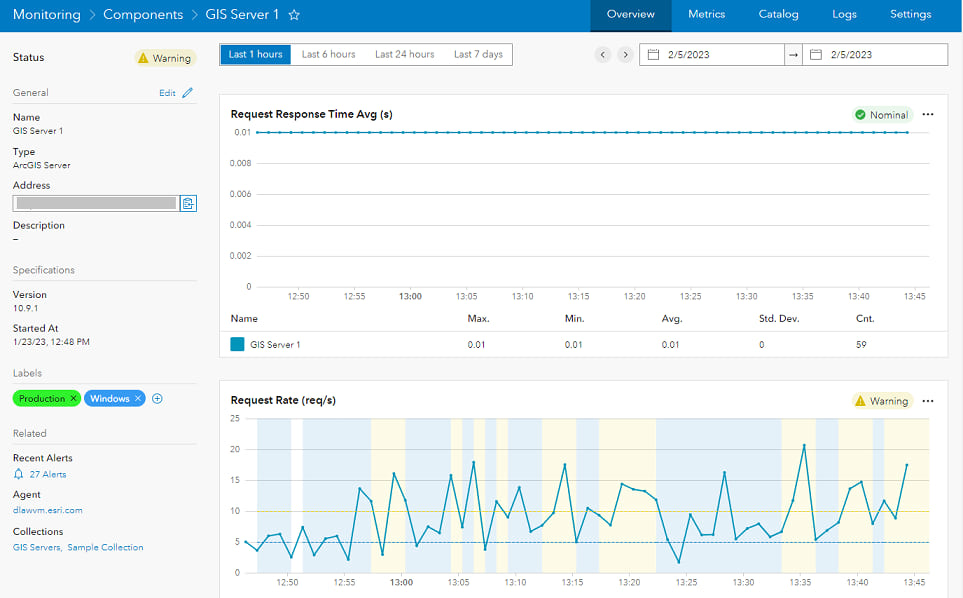Switch to the Logs tab

844,15
